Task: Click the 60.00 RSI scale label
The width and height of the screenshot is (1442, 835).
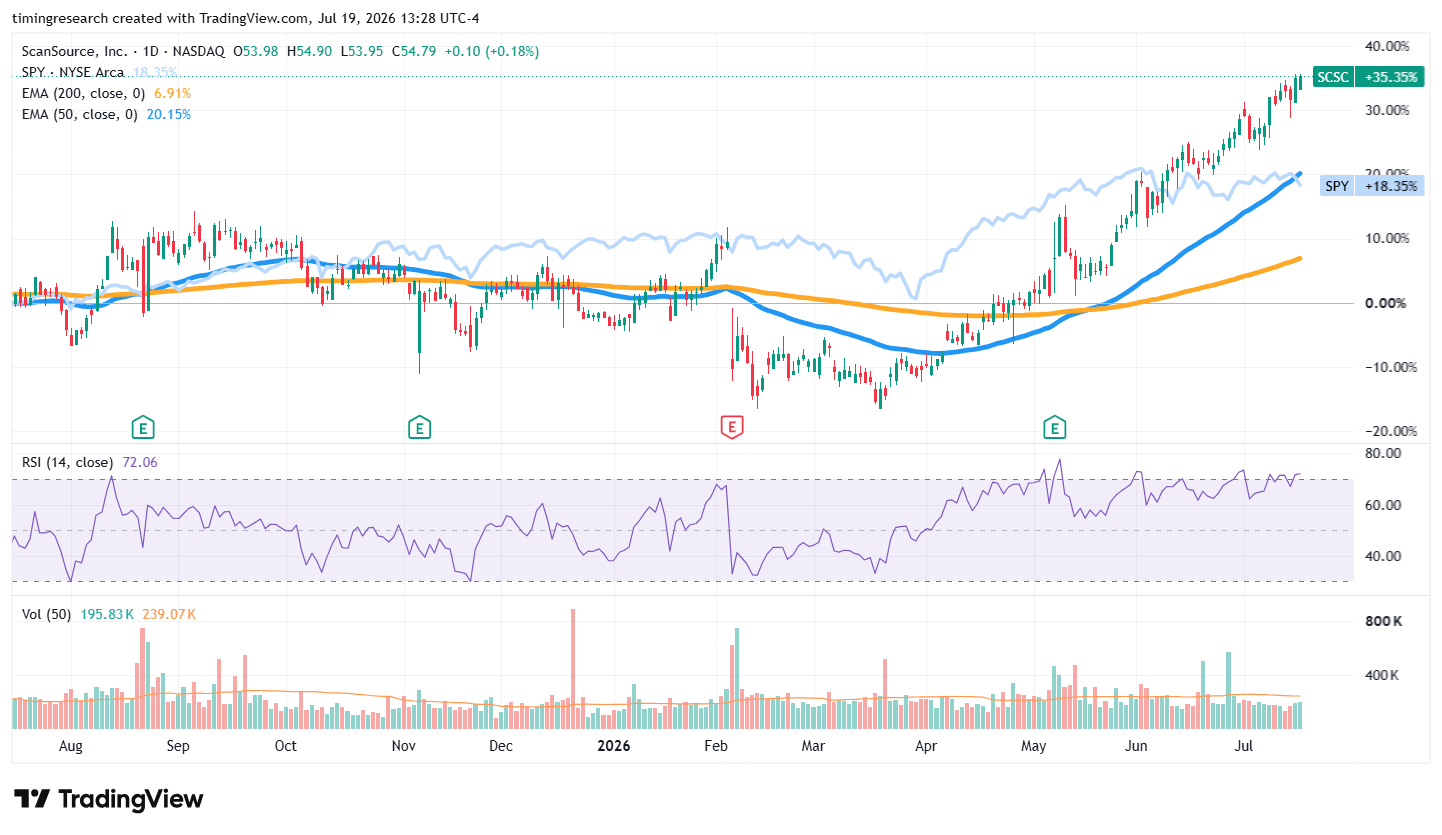Action: pyautogui.click(x=1383, y=505)
